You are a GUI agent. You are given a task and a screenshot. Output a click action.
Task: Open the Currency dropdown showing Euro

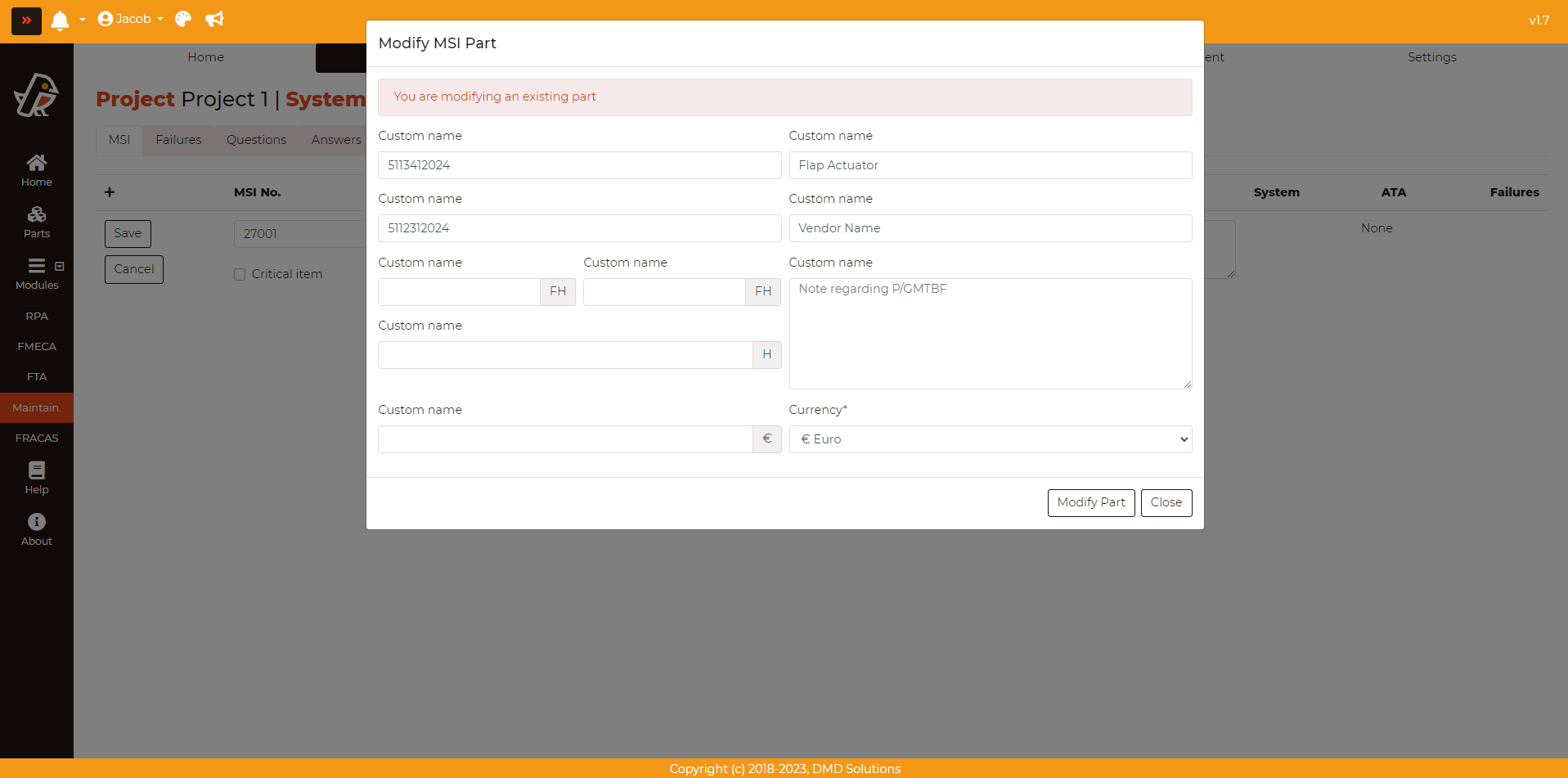pyautogui.click(x=990, y=439)
